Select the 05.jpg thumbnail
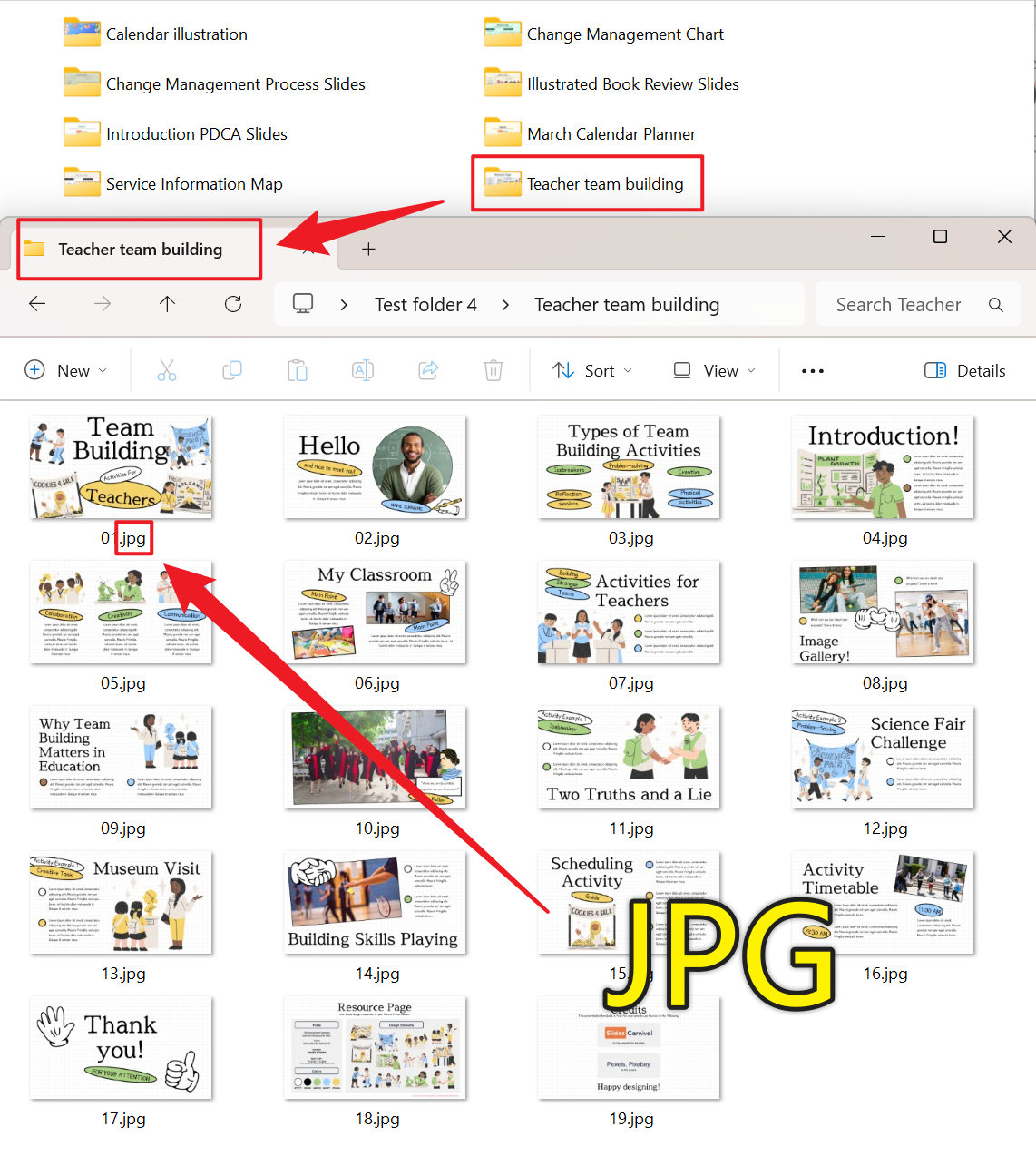This screenshot has height=1166, width=1036. point(121,612)
